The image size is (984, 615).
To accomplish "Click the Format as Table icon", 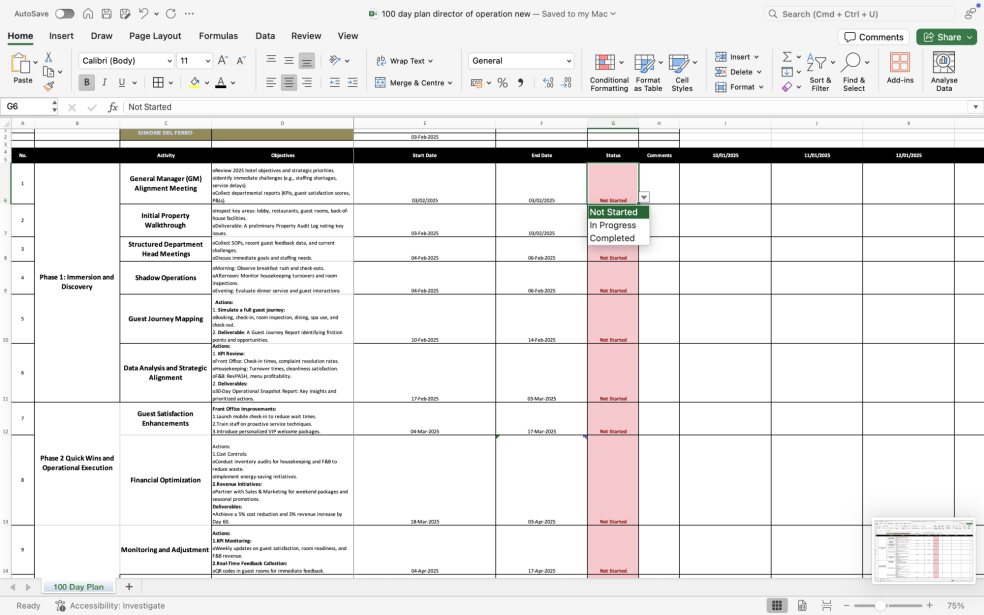I will tap(648, 71).
